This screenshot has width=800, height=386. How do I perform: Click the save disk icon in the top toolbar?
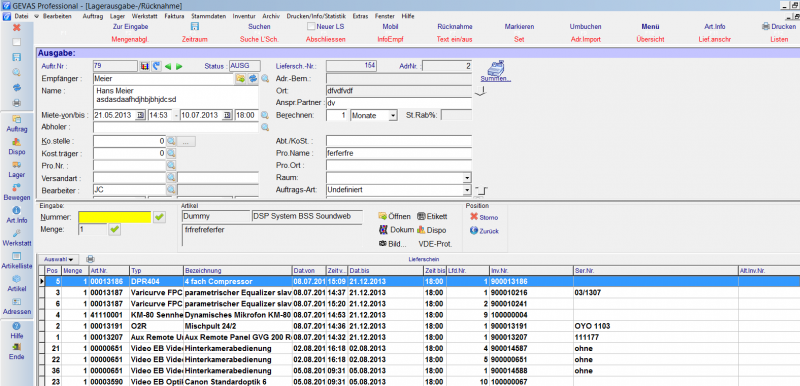[x=194, y=27]
